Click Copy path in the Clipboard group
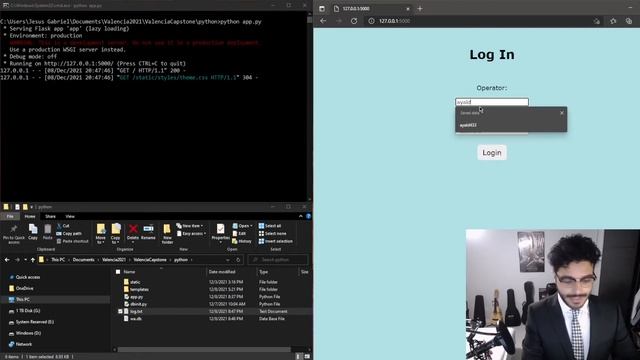This screenshot has width=640, height=360. coord(69,233)
